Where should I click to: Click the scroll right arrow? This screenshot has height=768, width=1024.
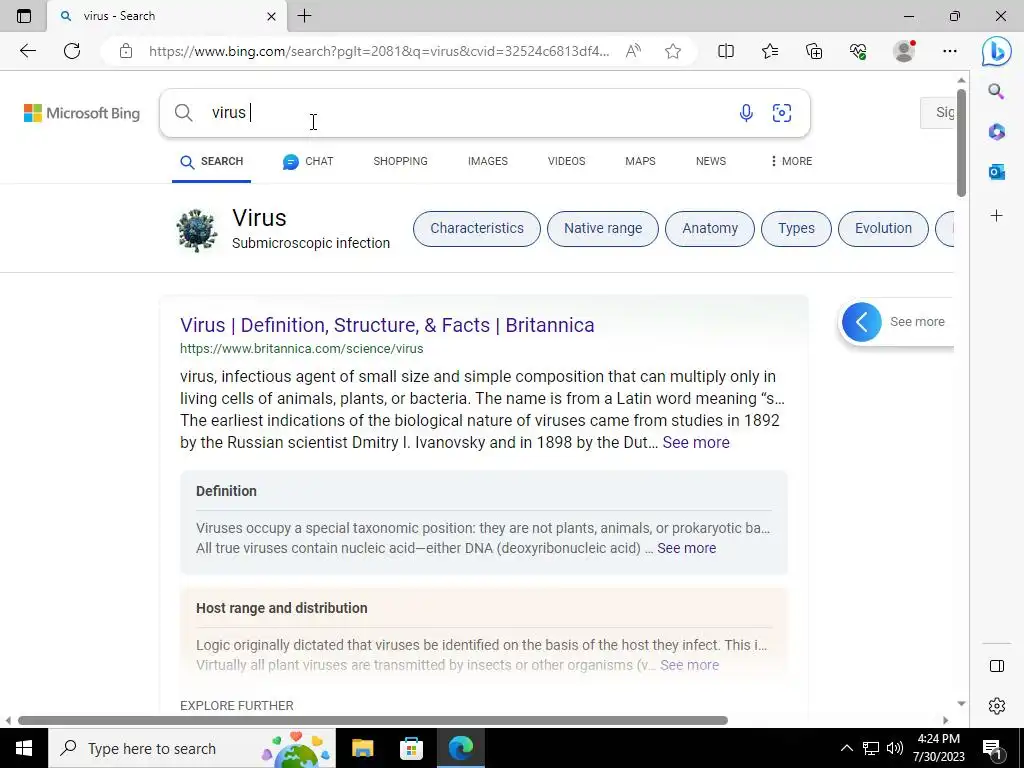point(946,720)
